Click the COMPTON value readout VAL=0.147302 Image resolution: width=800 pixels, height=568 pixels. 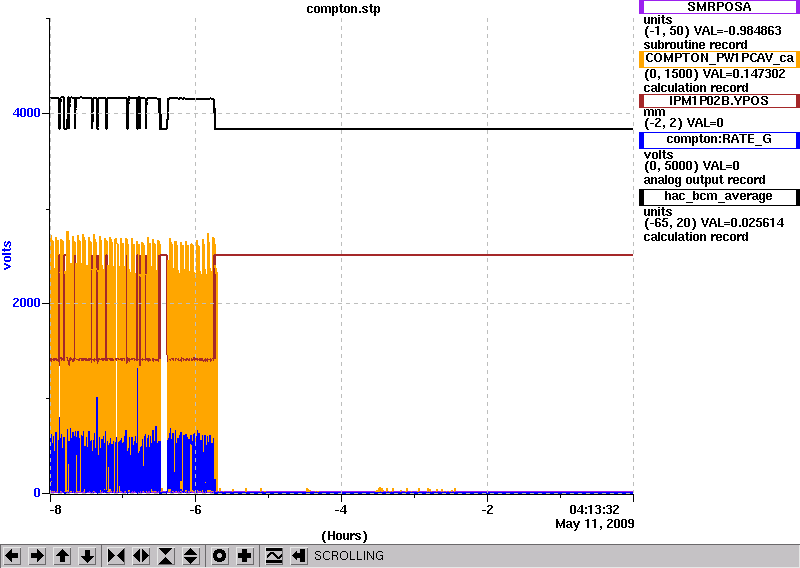click(x=744, y=73)
